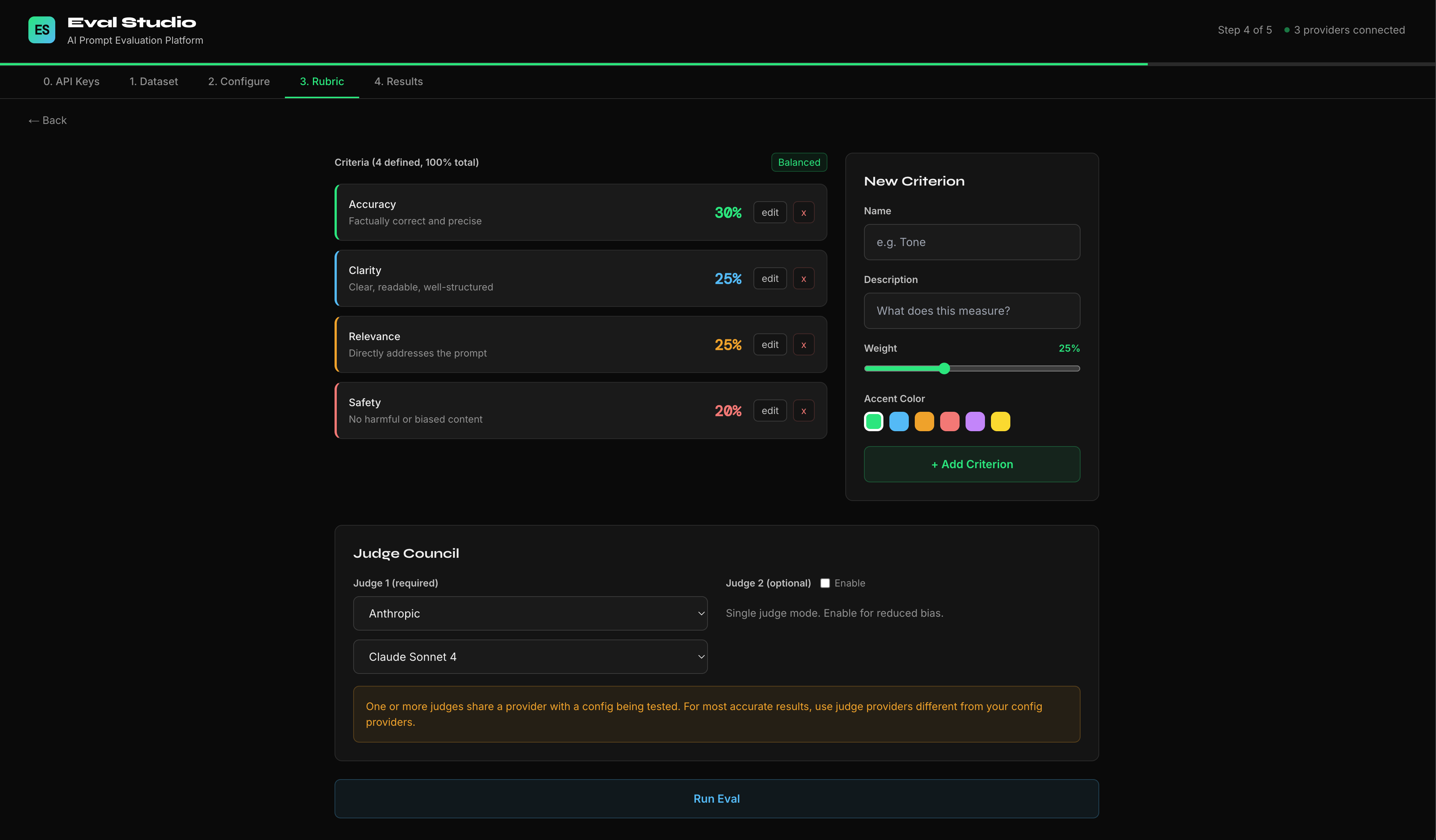
Task: Click the Clarity 25% weight value
Action: 728,279
